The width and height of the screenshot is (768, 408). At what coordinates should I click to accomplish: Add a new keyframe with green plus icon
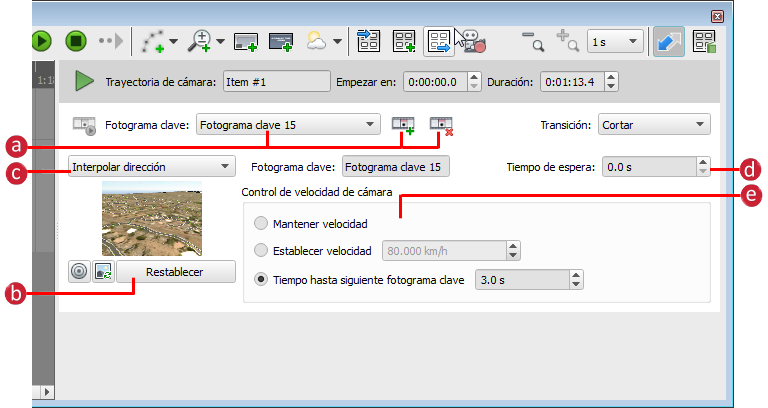[x=403, y=125]
